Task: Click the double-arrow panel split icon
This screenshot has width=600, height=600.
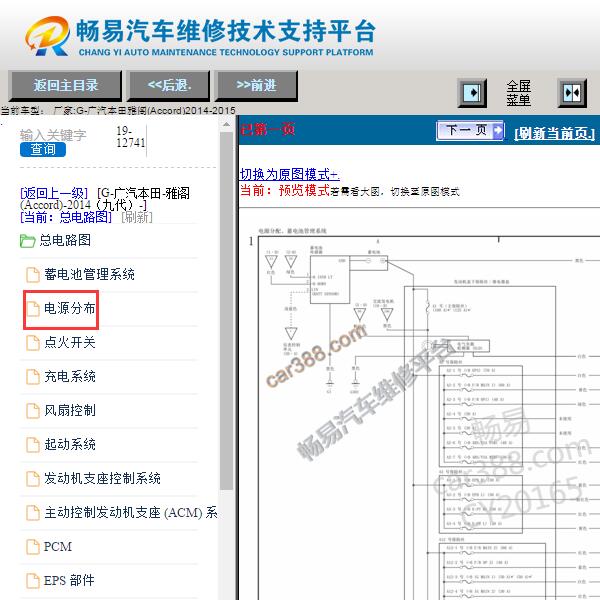Action: pyautogui.click(x=572, y=93)
